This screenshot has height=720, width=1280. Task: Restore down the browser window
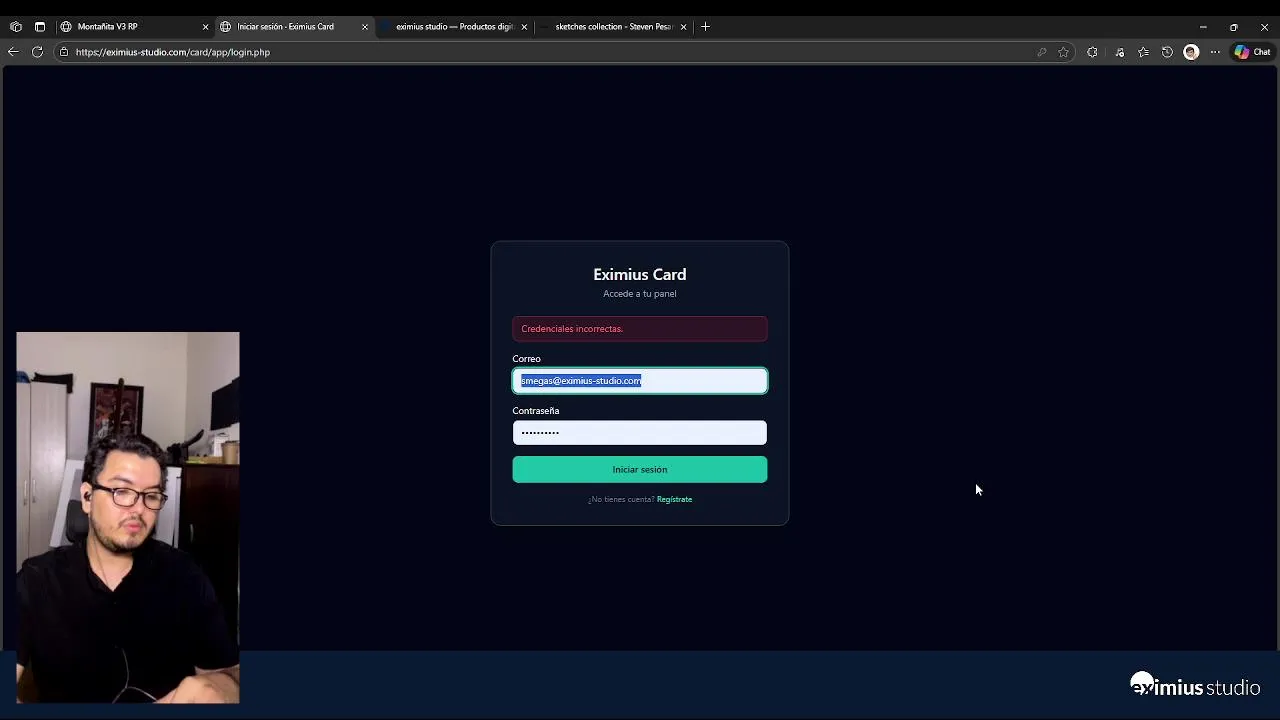pyautogui.click(x=1234, y=27)
